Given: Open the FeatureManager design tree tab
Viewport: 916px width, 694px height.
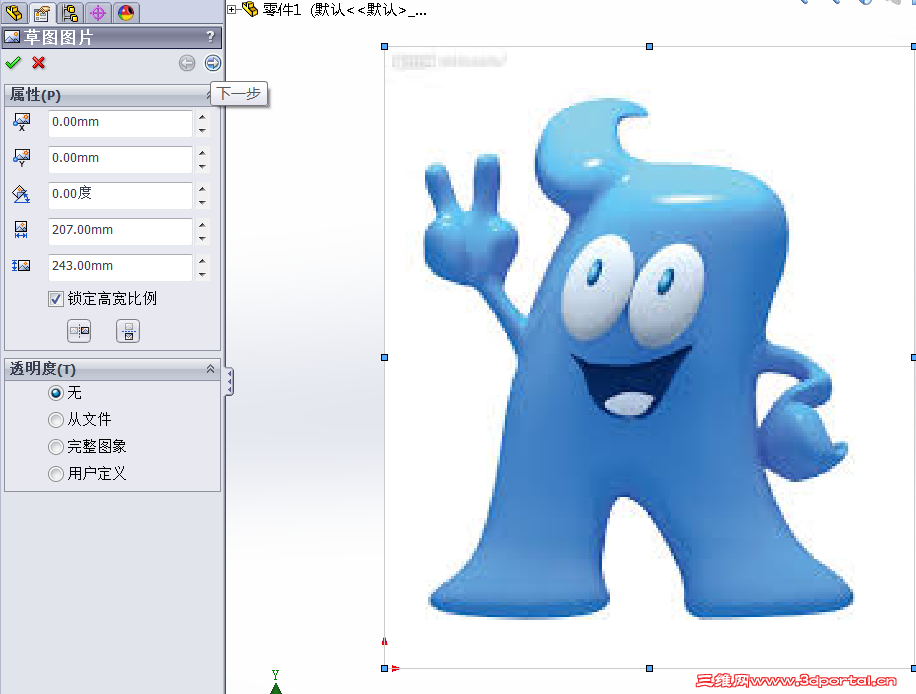Looking at the screenshot, I should tap(13, 12).
